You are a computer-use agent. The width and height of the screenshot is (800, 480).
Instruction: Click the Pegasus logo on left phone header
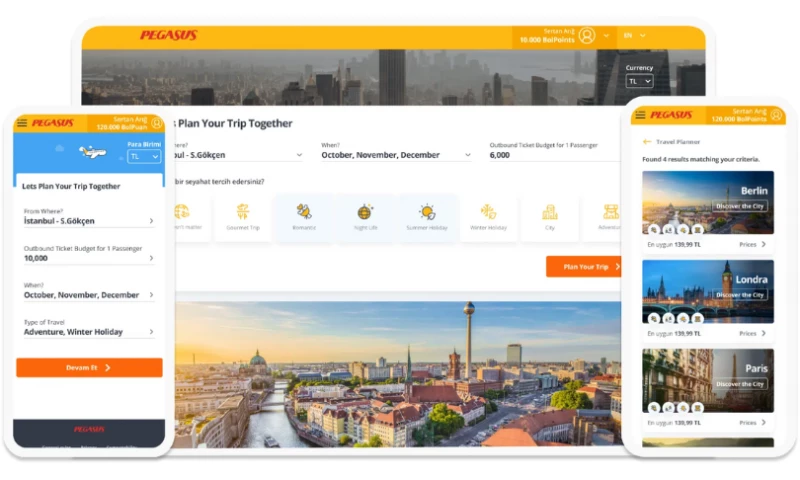click(53, 123)
